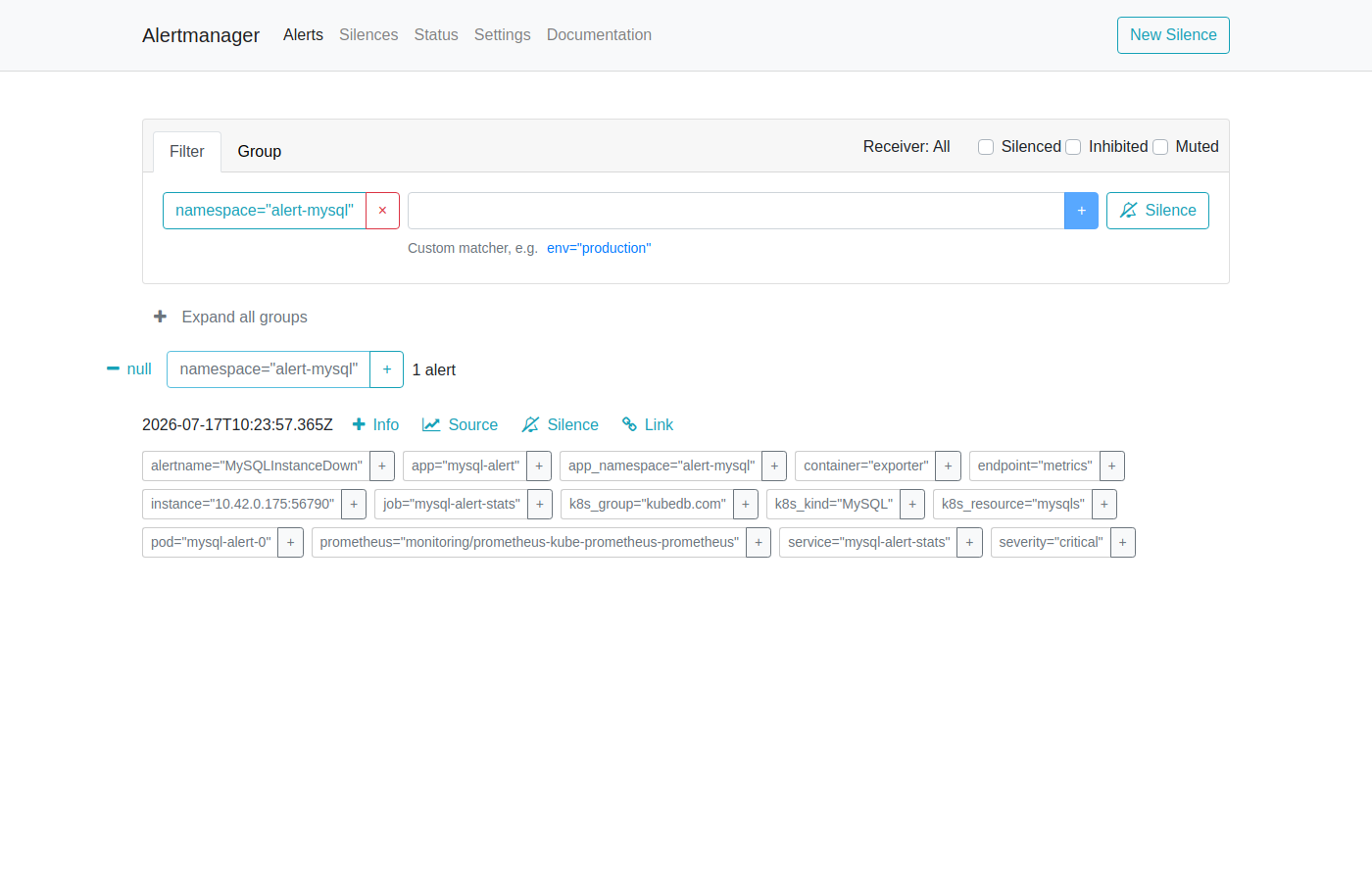Copy the alert Link
The height and width of the screenshot is (882, 1372).
tap(648, 424)
